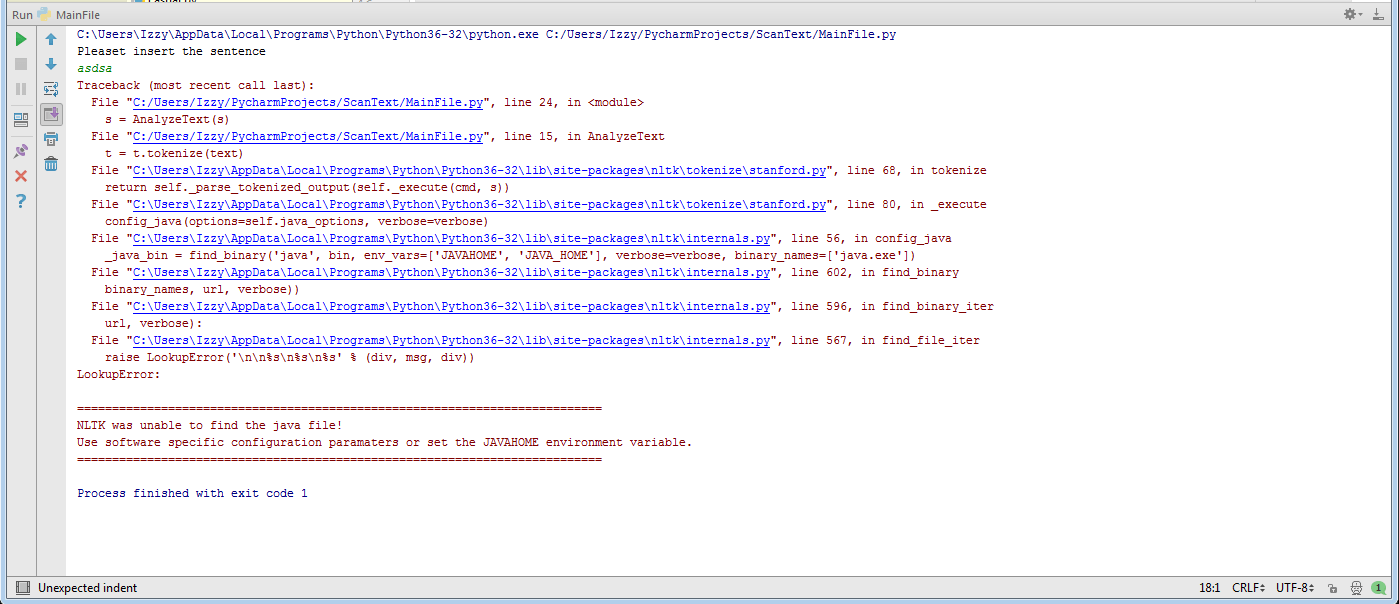Click the python.exe command line at top
Viewport: 1399px width, 604px height.
point(487,34)
